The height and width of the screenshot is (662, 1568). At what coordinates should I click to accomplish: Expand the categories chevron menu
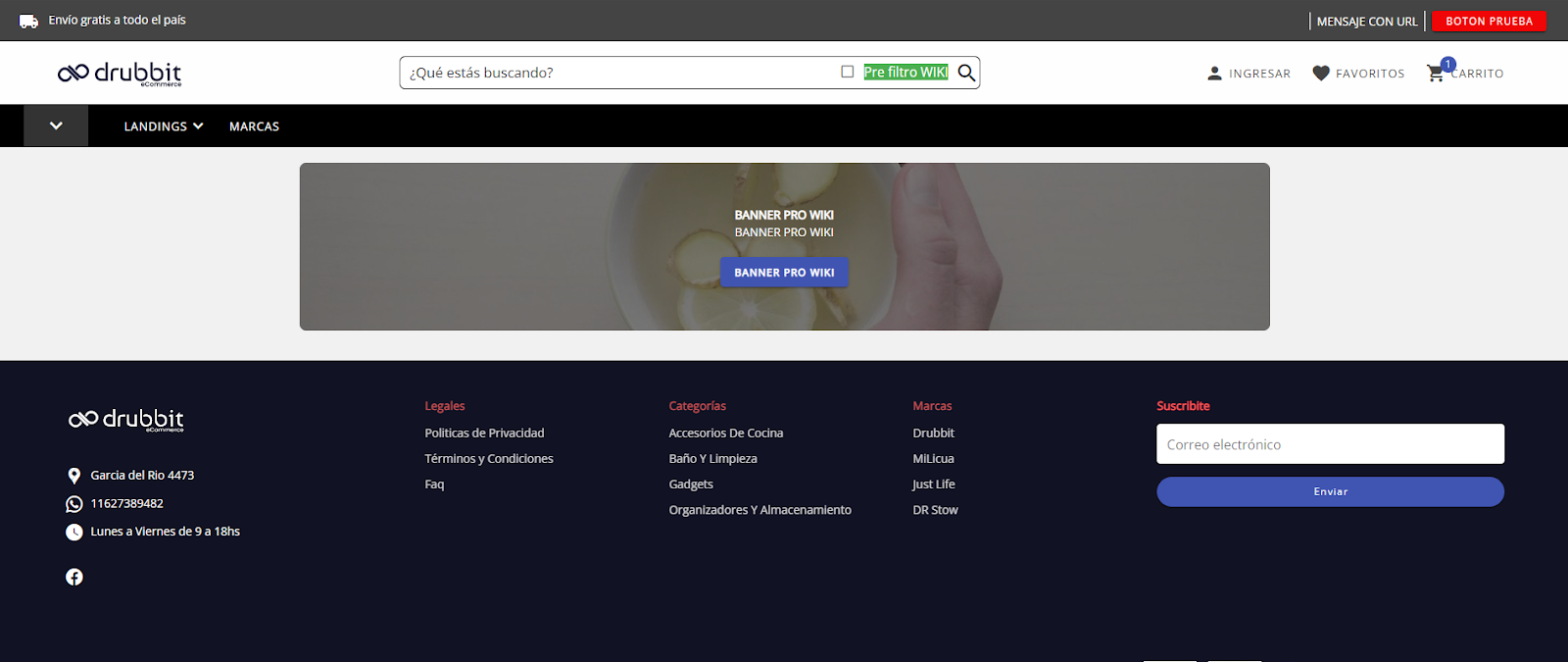(56, 126)
